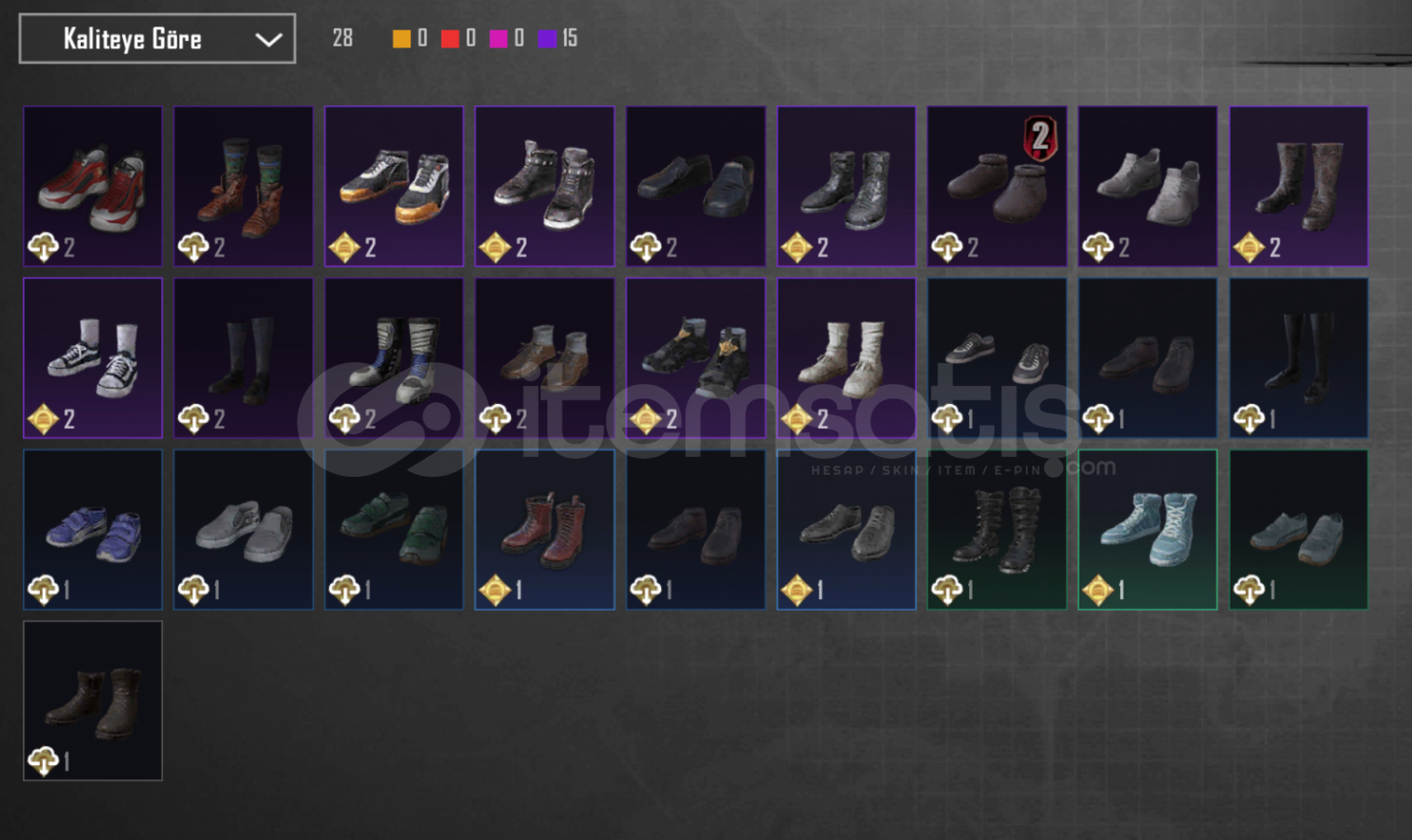
Task: Select the white slip-on shoes
Action: (244, 529)
